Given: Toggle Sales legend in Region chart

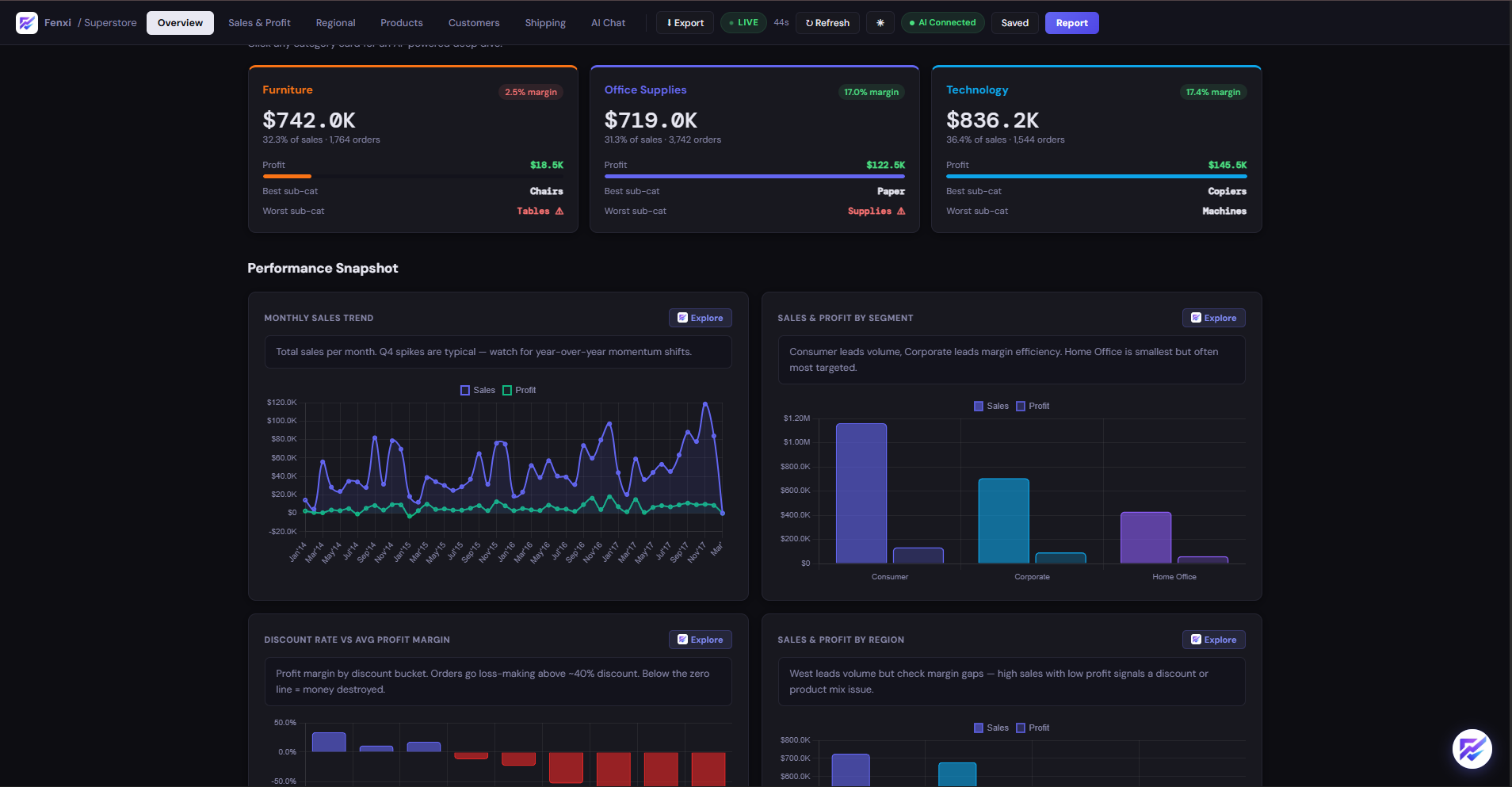Looking at the screenshot, I should point(991,728).
